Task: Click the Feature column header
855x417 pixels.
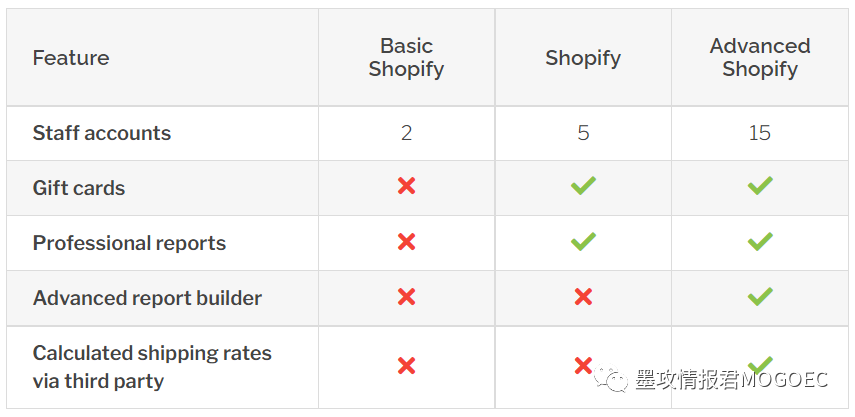Action: pos(71,58)
